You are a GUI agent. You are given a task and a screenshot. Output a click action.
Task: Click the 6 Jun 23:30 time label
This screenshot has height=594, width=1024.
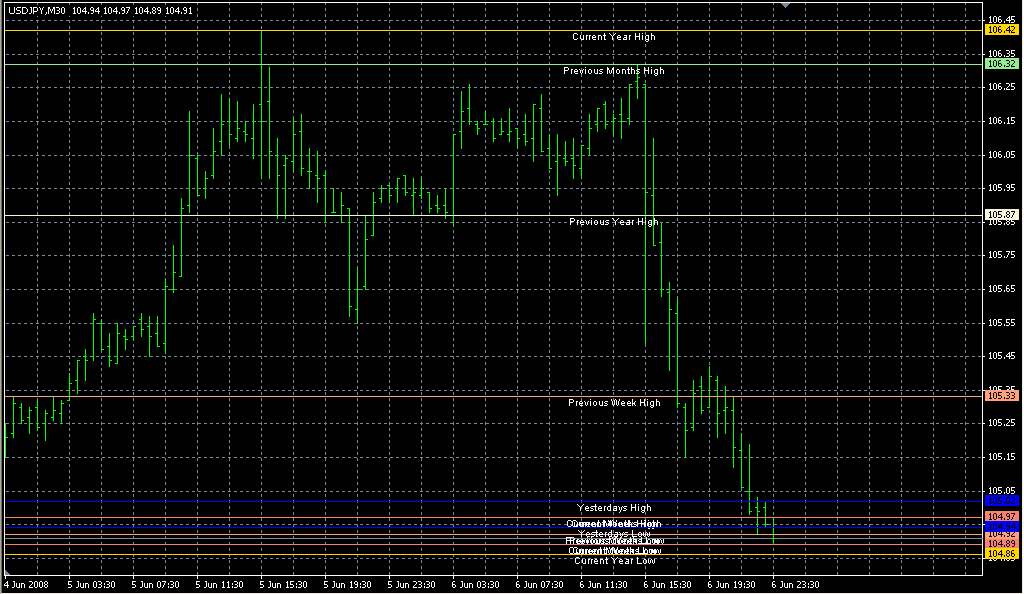click(x=797, y=584)
